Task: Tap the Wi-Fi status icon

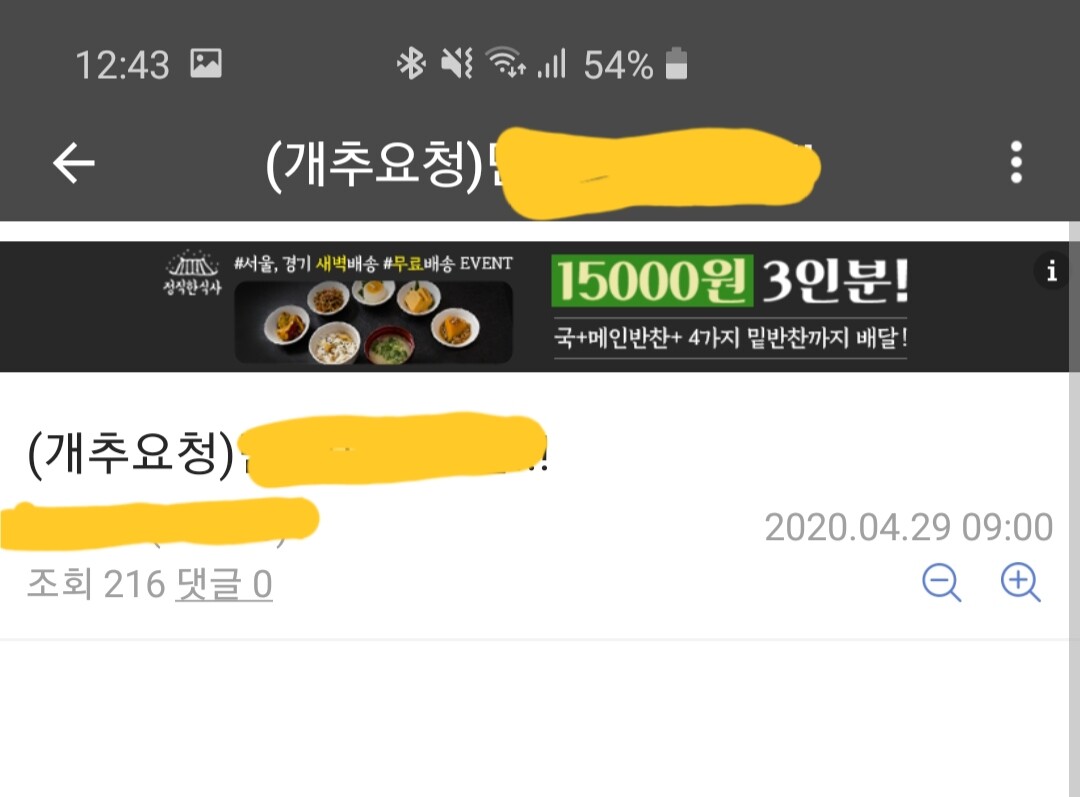Action: [506, 63]
